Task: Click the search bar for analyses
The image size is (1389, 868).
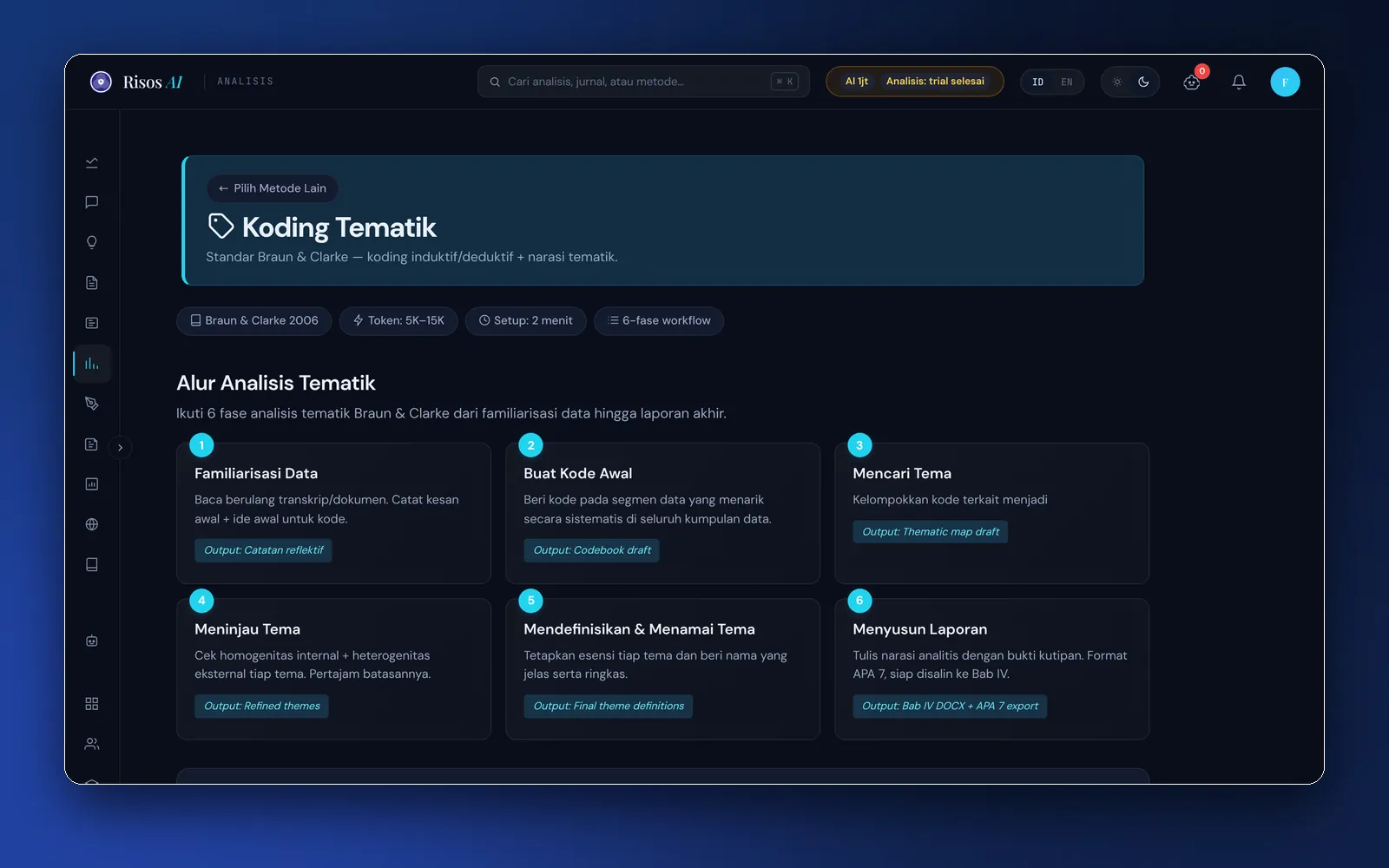Action: coord(643,82)
